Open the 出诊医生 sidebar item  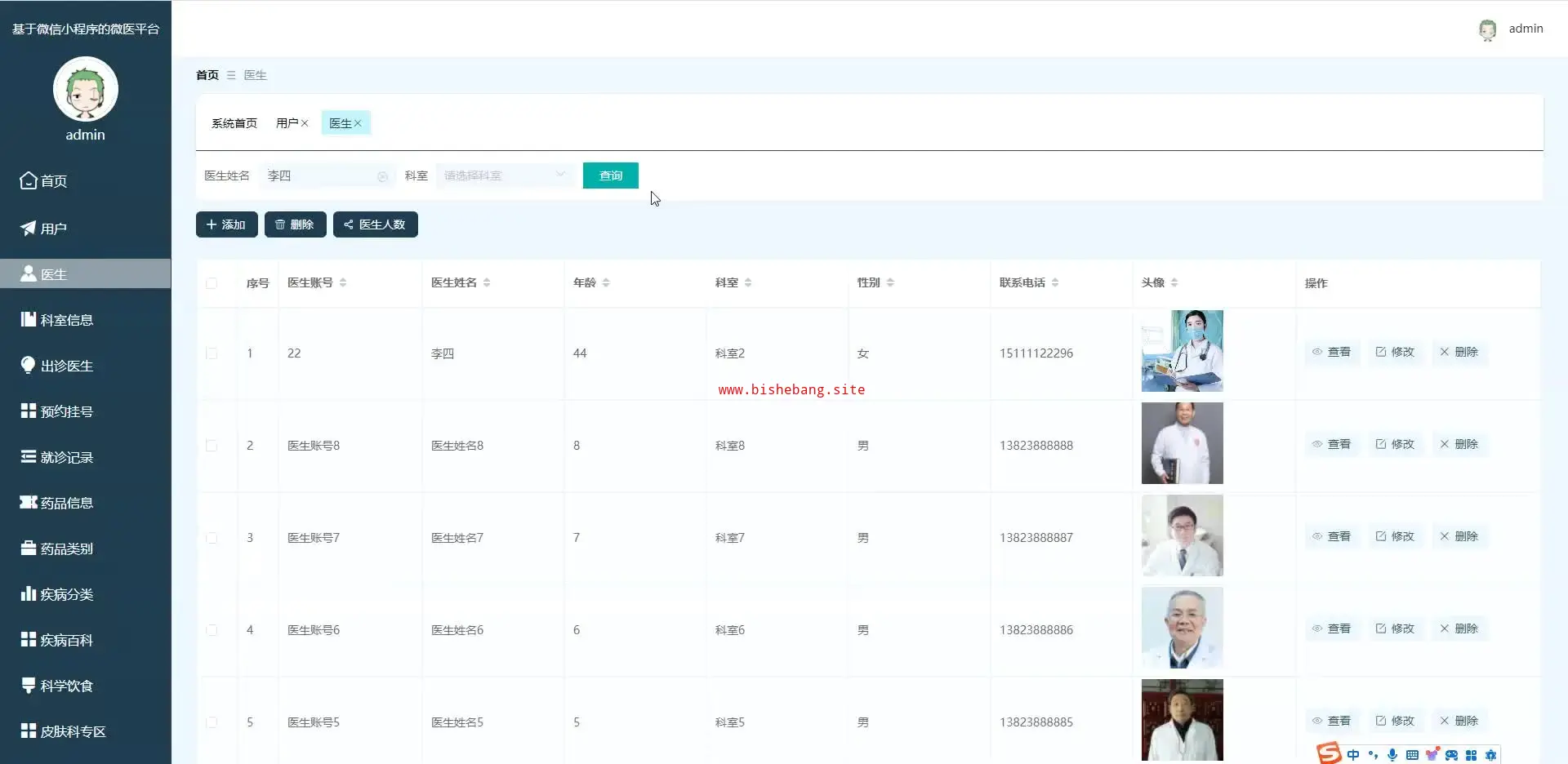coord(67,366)
